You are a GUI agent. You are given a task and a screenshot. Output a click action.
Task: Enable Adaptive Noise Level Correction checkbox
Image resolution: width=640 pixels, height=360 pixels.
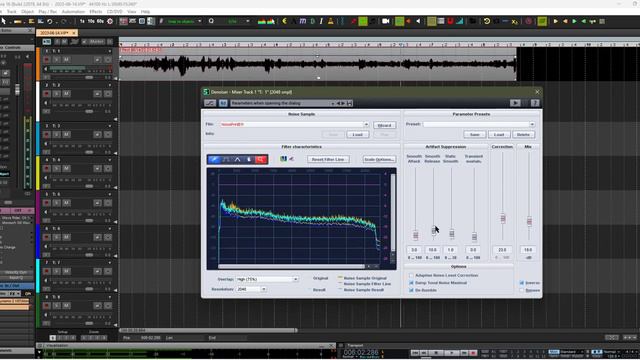pyautogui.click(x=411, y=276)
